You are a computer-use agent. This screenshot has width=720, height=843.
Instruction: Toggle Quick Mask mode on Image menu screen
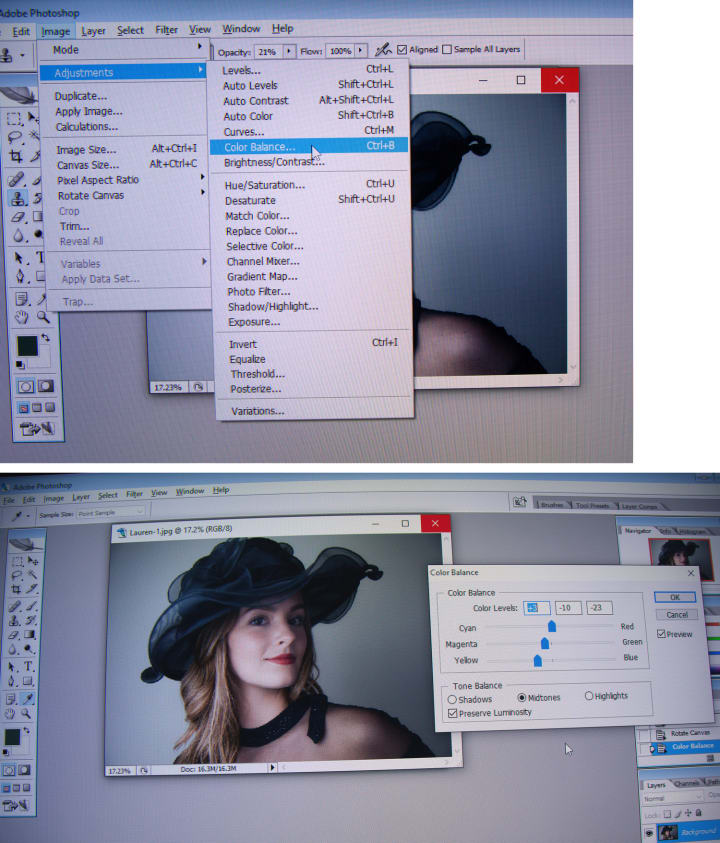click(46, 386)
